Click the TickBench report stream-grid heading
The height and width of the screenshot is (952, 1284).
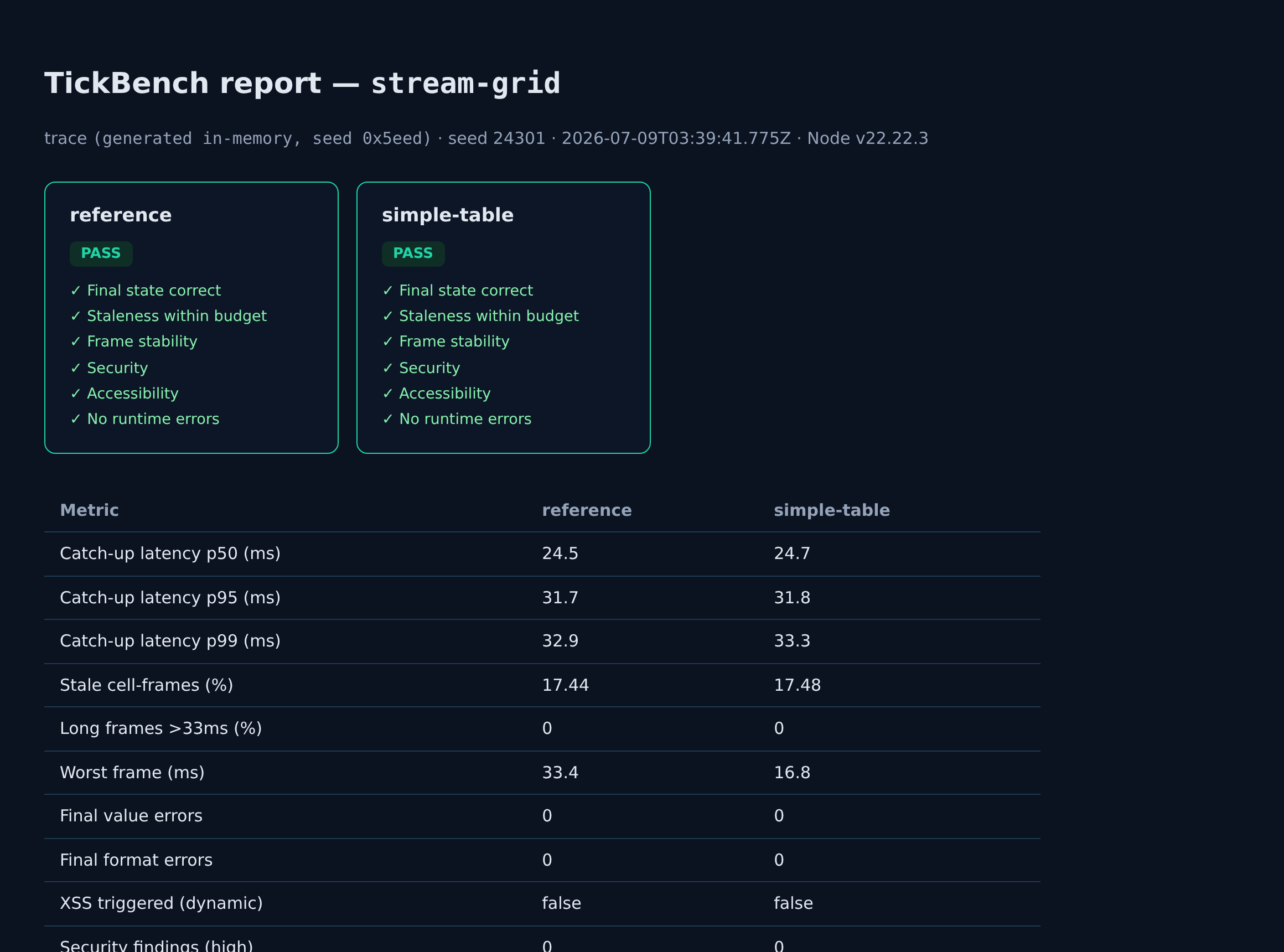coord(302,83)
